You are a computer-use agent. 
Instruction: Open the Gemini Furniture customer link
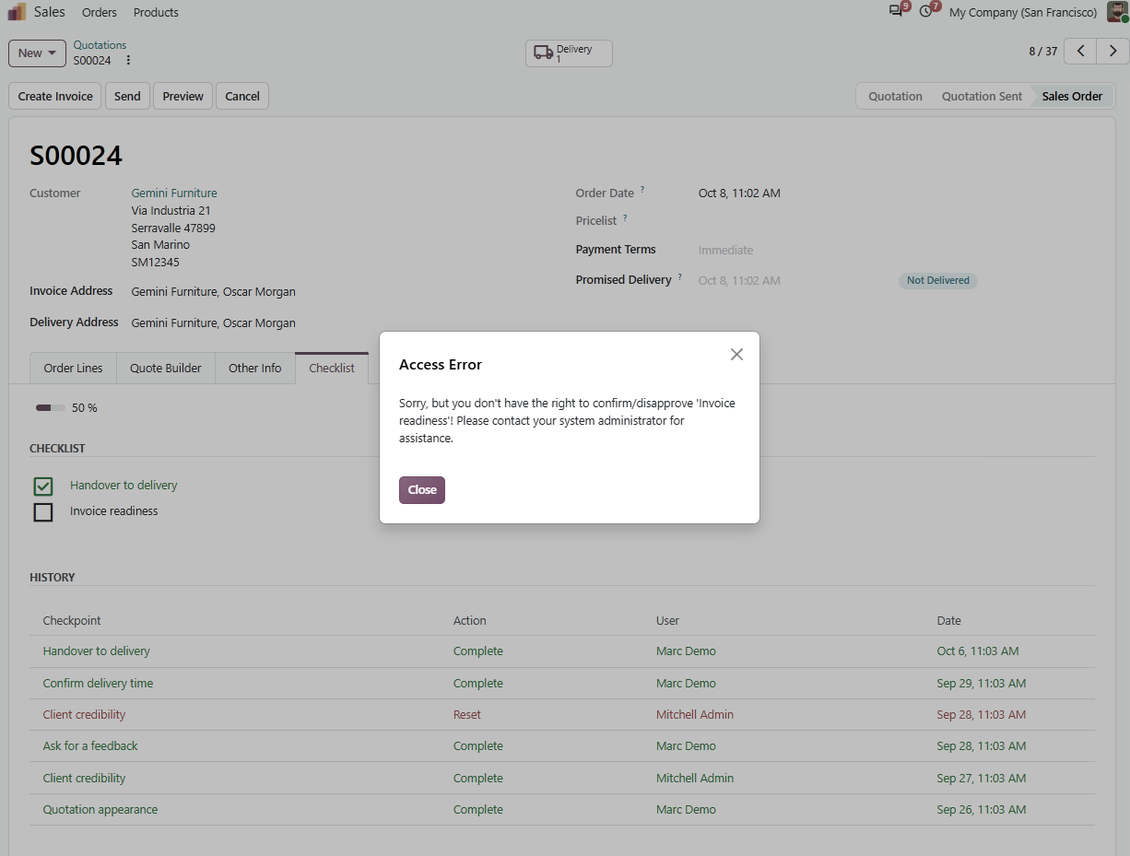[174, 193]
